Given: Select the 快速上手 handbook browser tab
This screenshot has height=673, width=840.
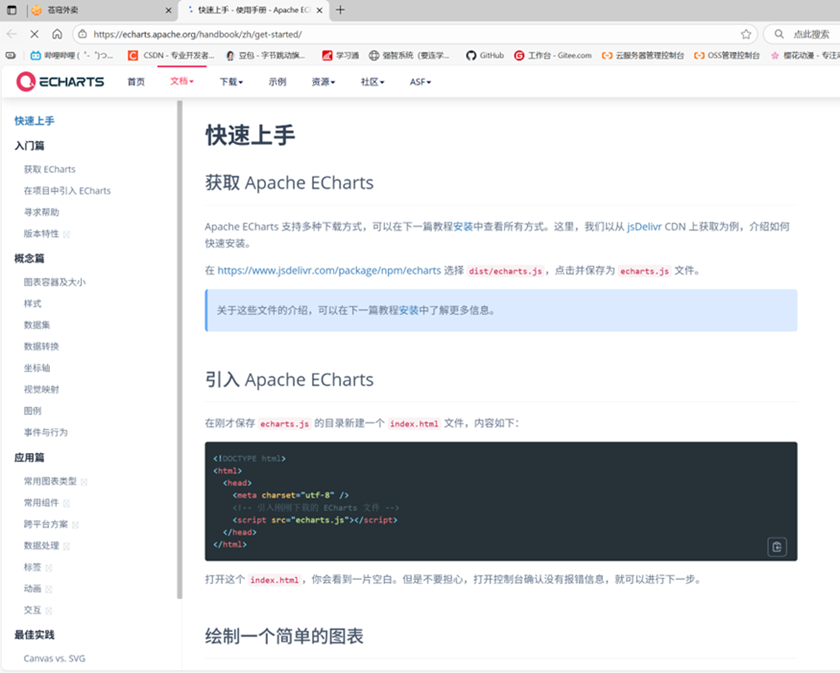Looking at the screenshot, I should click(254, 10).
